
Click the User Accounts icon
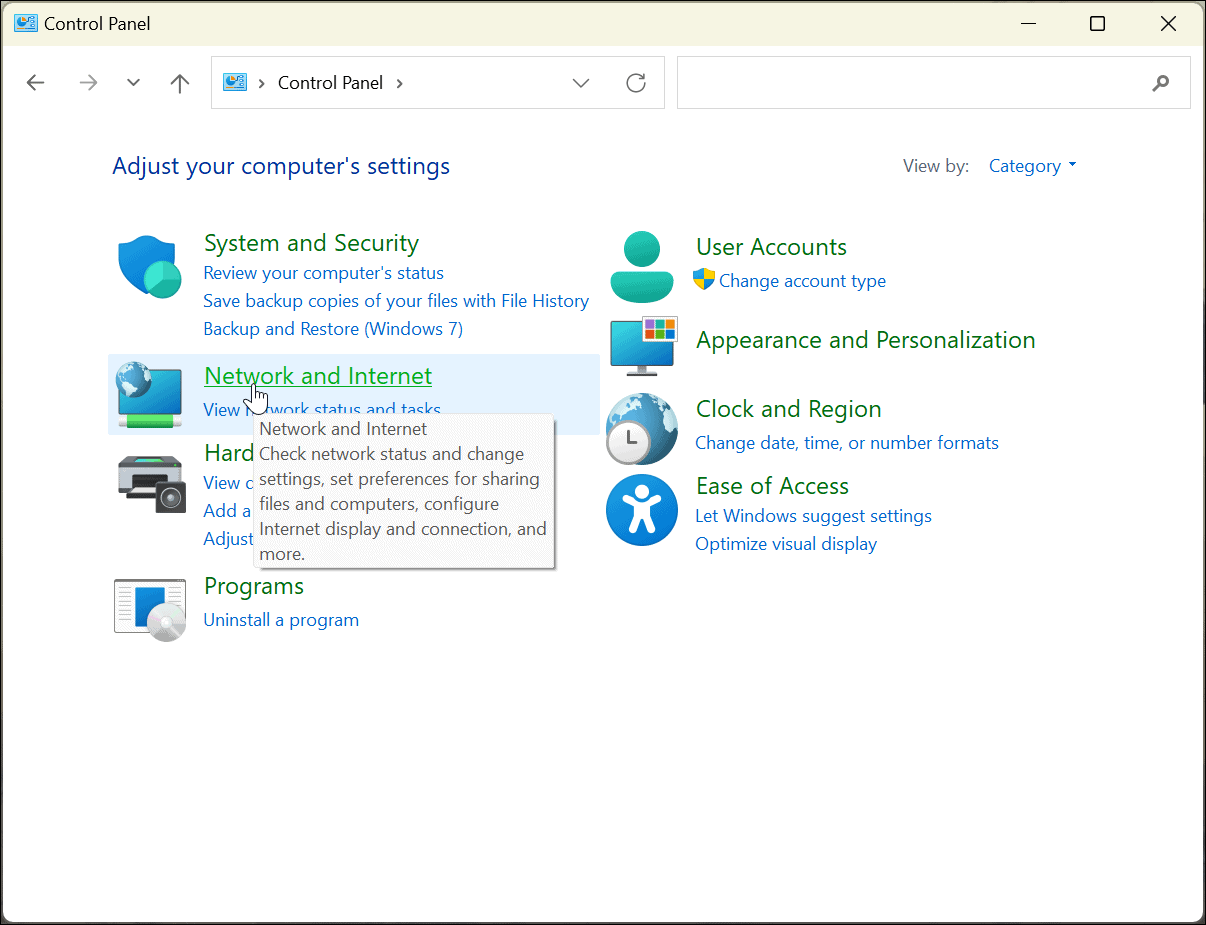[641, 266]
